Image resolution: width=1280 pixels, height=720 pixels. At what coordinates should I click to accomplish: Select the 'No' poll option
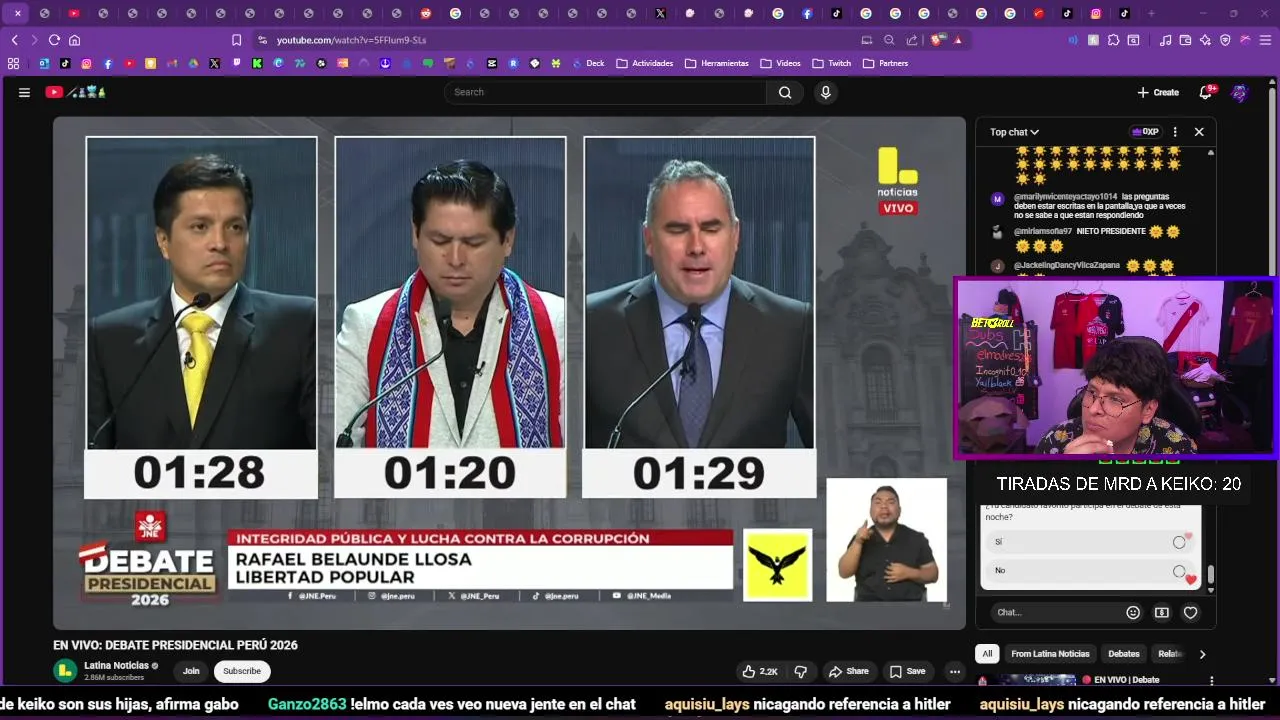pos(1090,571)
